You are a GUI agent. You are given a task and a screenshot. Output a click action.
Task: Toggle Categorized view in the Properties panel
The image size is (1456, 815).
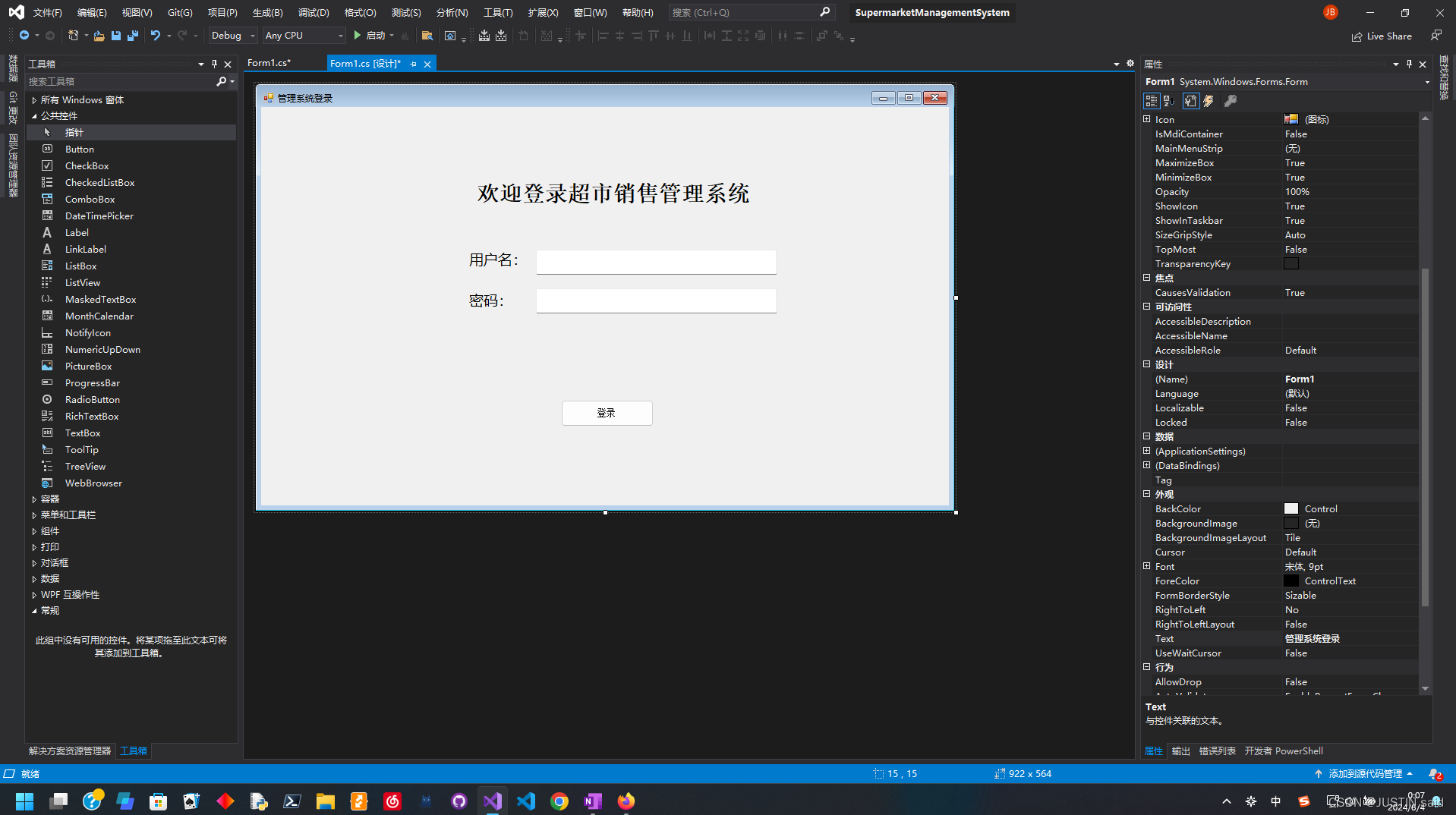pyautogui.click(x=1152, y=101)
